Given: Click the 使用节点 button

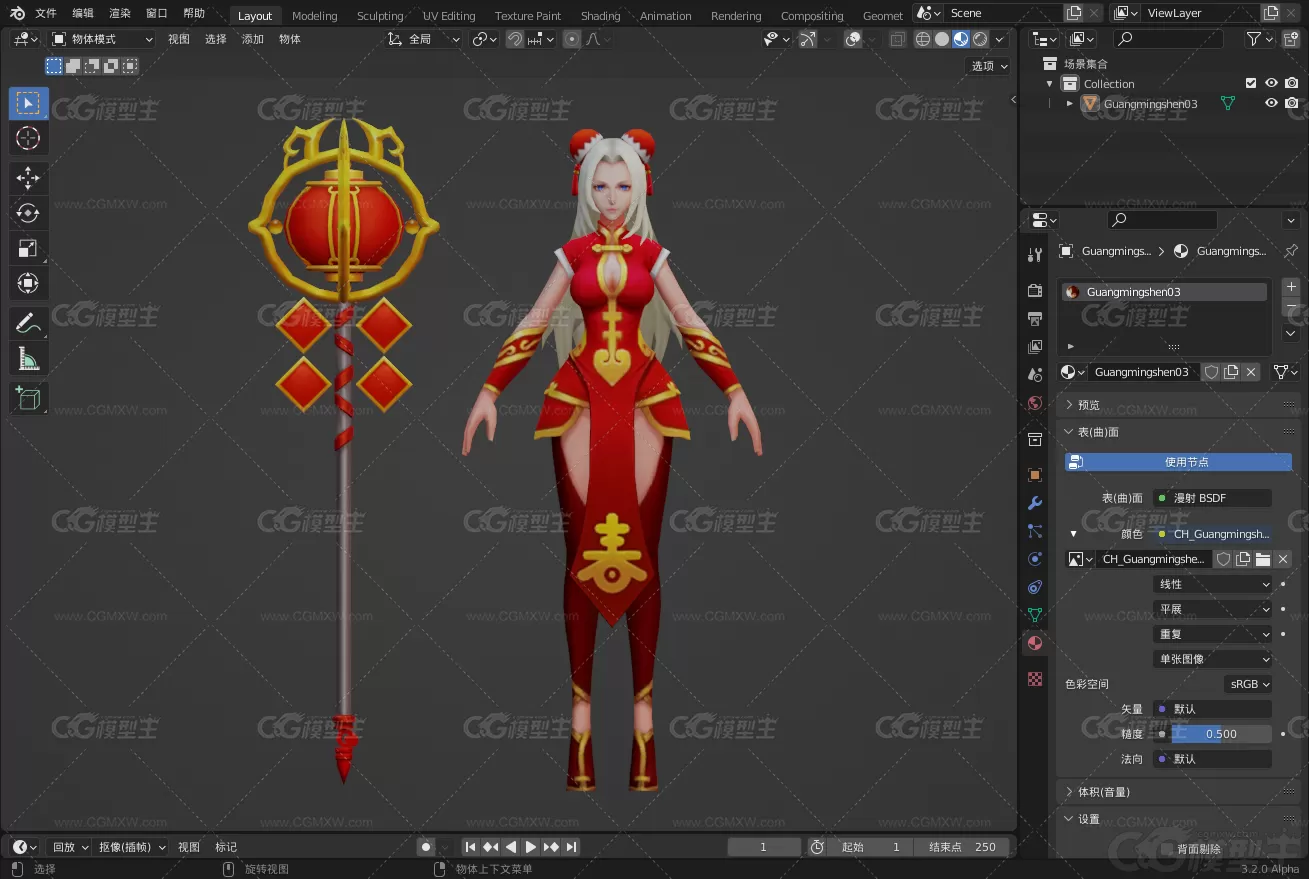Looking at the screenshot, I should [x=1178, y=462].
